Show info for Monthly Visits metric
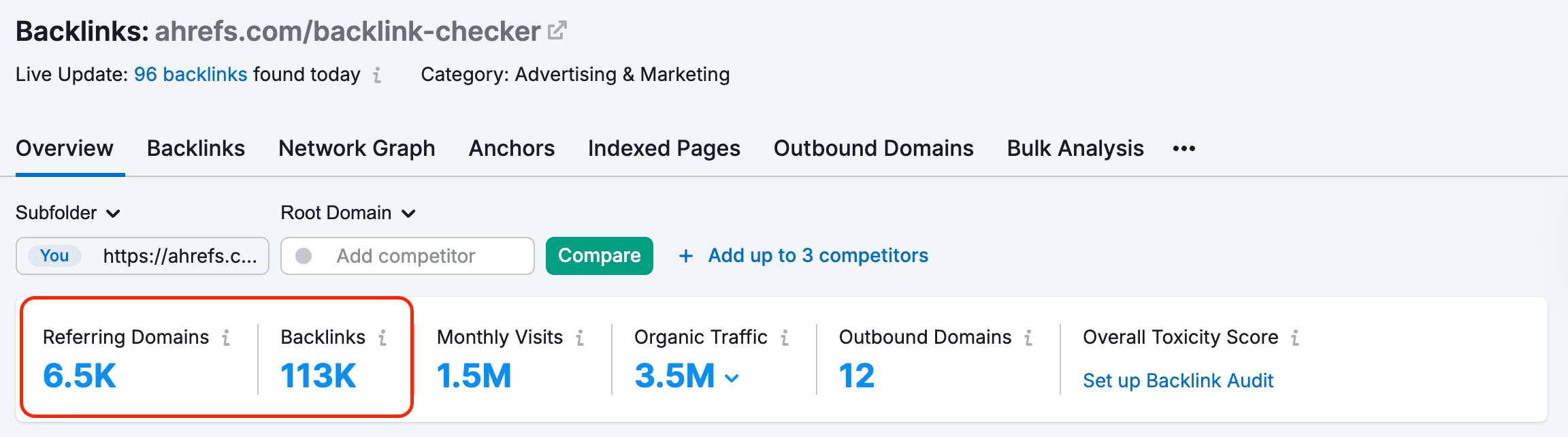This screenshot has width=1568, height=437. (x=580, y=338)
